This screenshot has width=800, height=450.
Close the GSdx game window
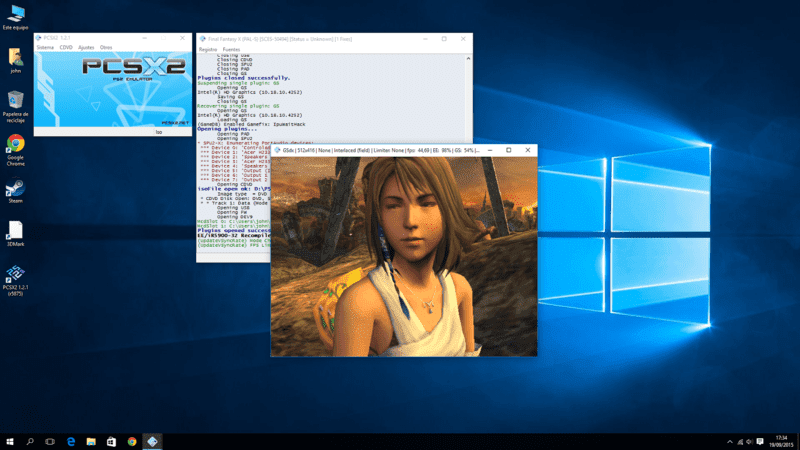tap(528, 151)
